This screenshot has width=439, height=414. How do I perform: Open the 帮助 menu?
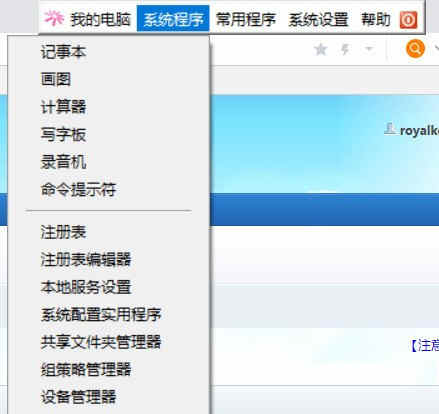coord(376,19)
